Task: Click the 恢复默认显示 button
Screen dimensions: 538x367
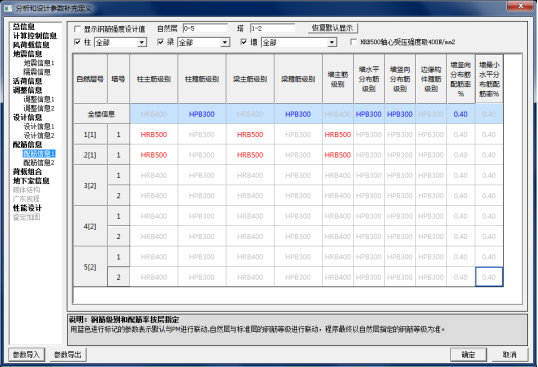Action: point(332,28)
